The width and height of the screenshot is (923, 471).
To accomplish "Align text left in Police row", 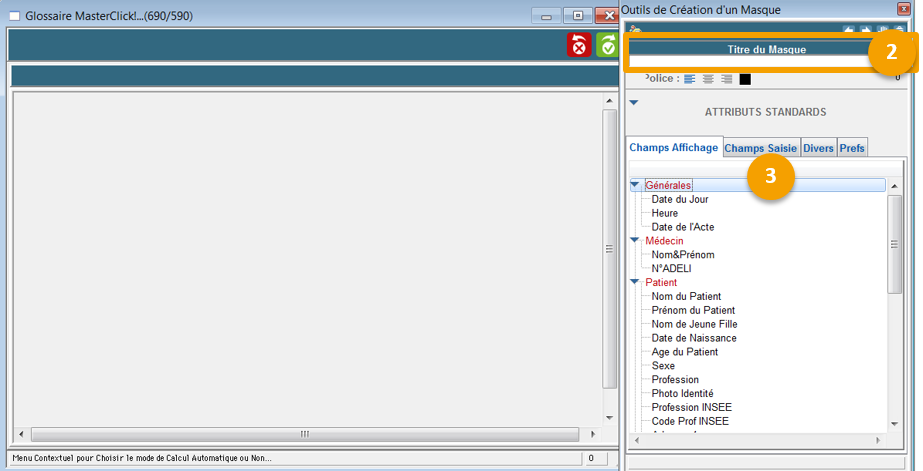I will pyautogui.click(x=690, y=79).
